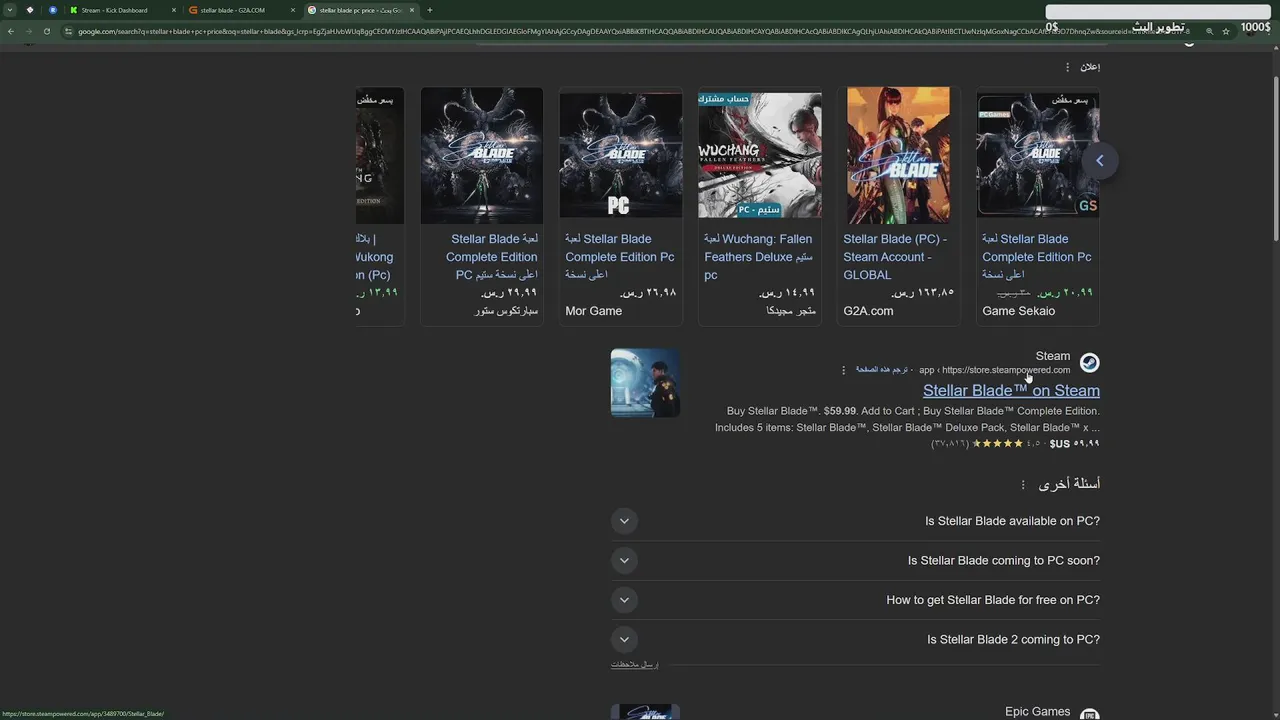
Task: Click the store.steampowered.com URL text
Action: click(1006, 370)
